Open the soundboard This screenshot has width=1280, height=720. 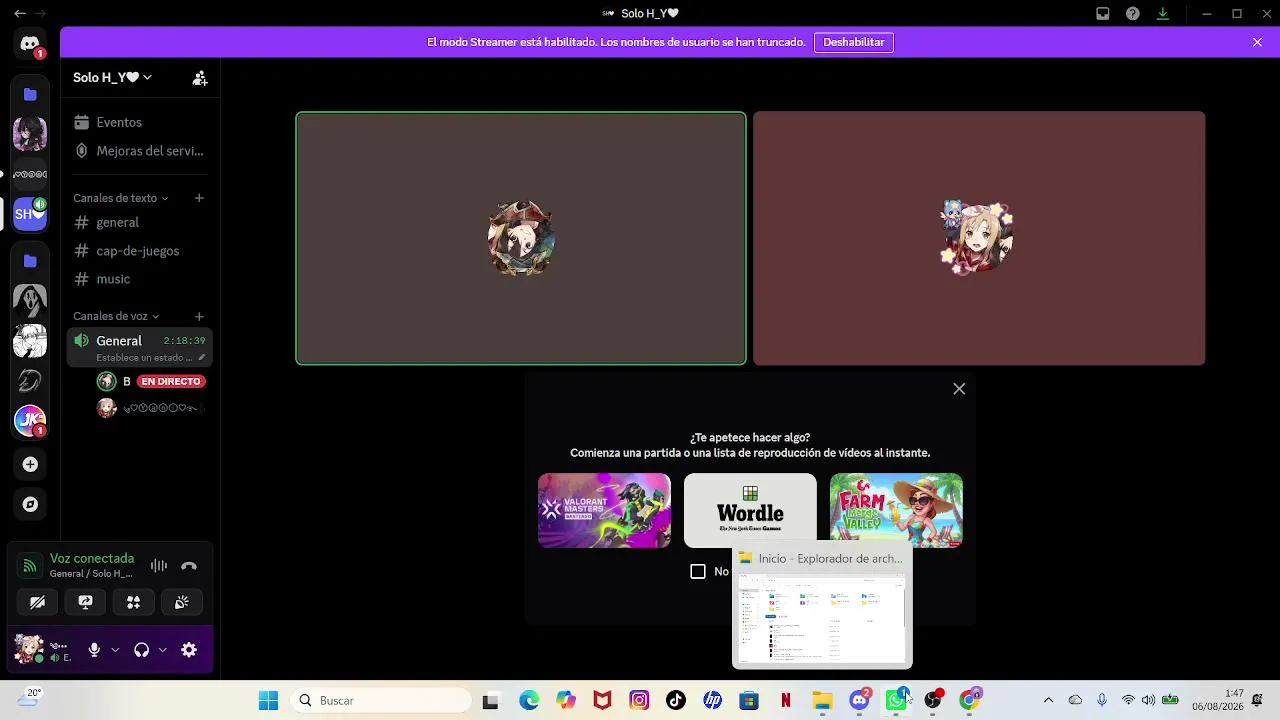coord(182,602)
